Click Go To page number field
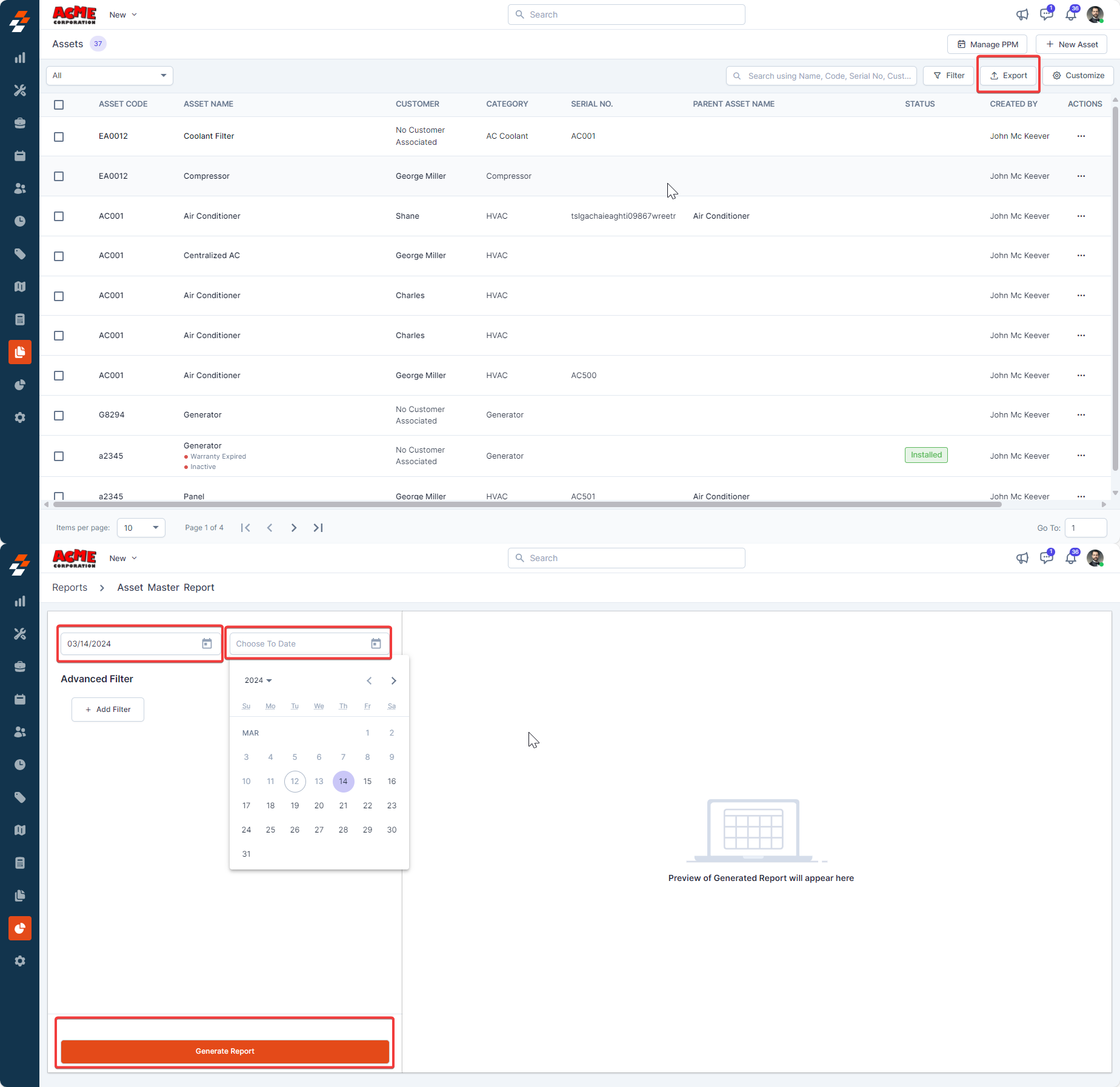The width and height of the screenshot is (1120, 1087). (x=1085, y=528)
